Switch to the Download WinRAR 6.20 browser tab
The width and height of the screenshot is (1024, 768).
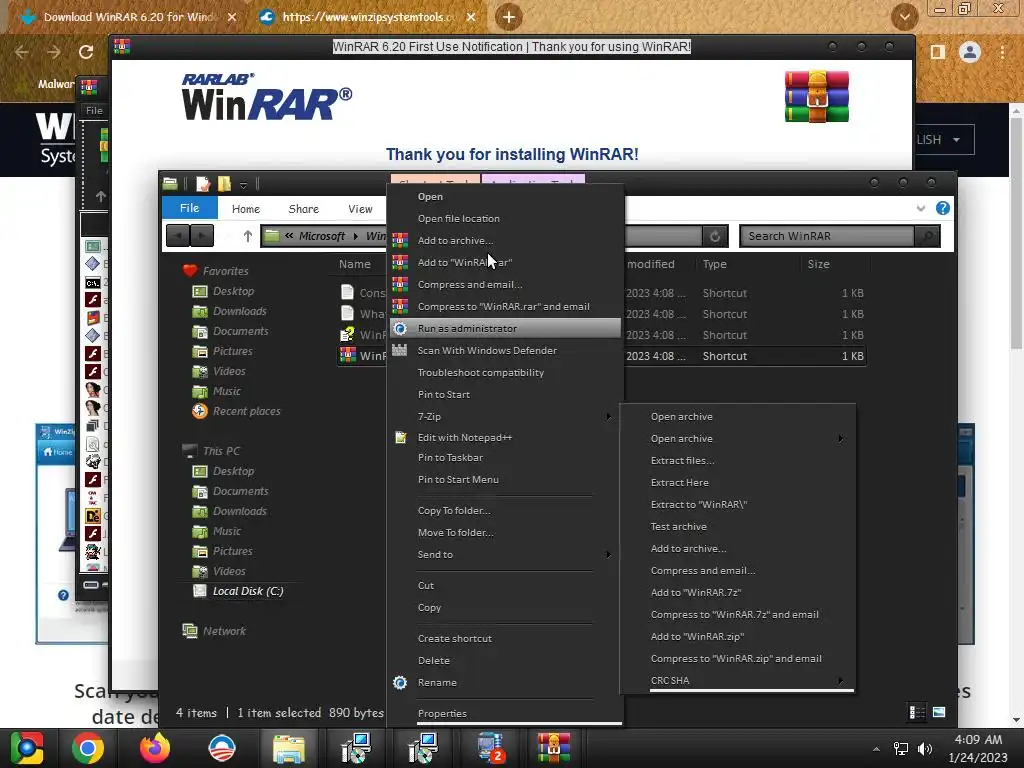(128, 17)
